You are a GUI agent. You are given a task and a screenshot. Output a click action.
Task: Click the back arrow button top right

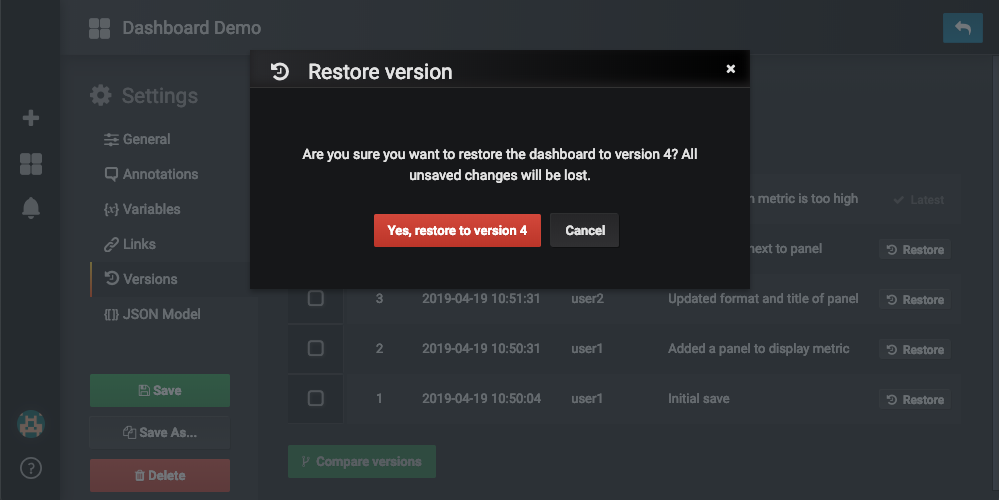pos(962,28)
